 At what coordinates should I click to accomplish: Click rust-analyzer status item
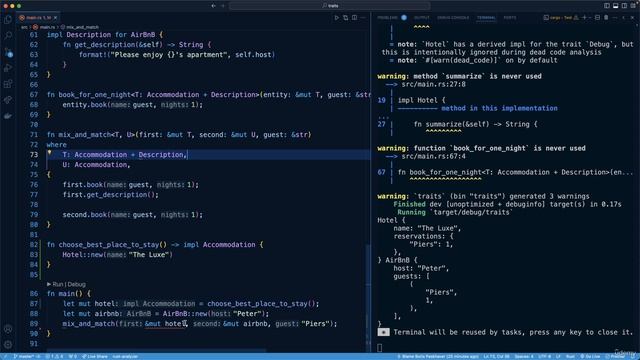[x=125, y=356]
